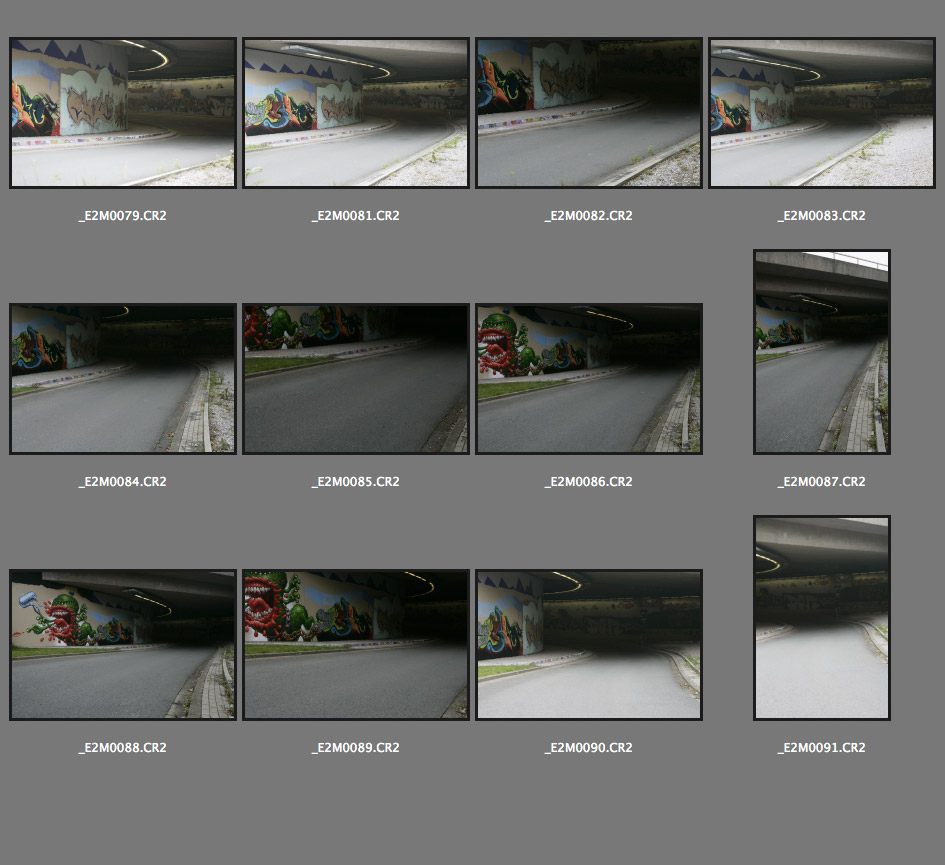Choose the _E2M0084.CR2 thumbnail image
This screenshot has height=865, width=945.
122,379
